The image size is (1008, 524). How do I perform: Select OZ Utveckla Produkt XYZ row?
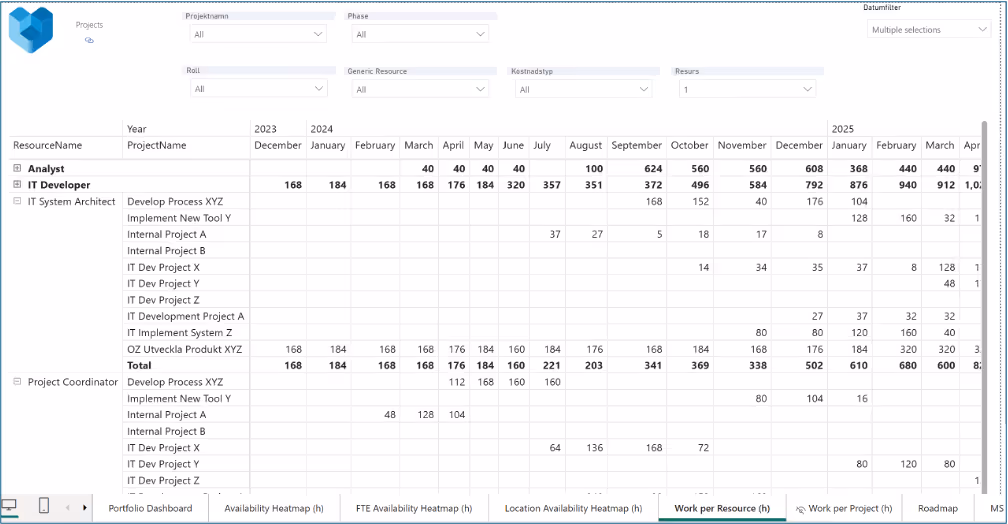pyautogui.click(x=184, y=349)
